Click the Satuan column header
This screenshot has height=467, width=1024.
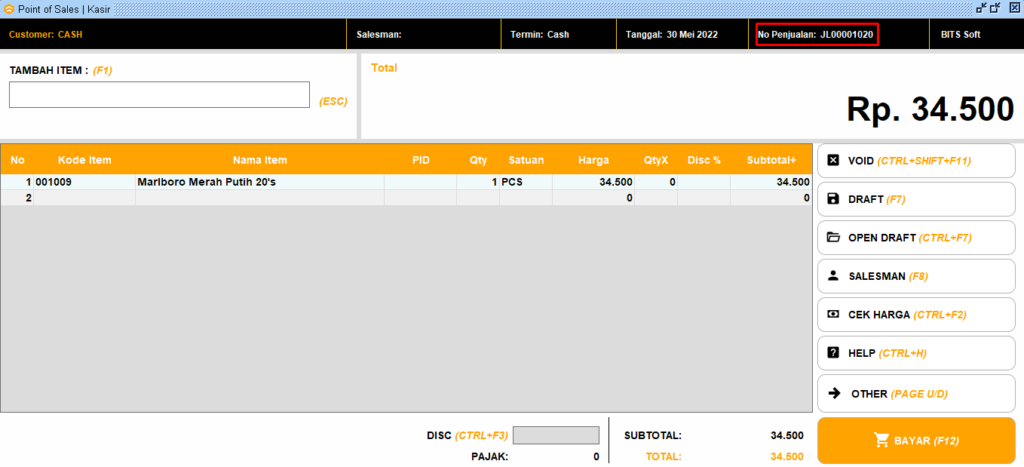click(526, 160)
